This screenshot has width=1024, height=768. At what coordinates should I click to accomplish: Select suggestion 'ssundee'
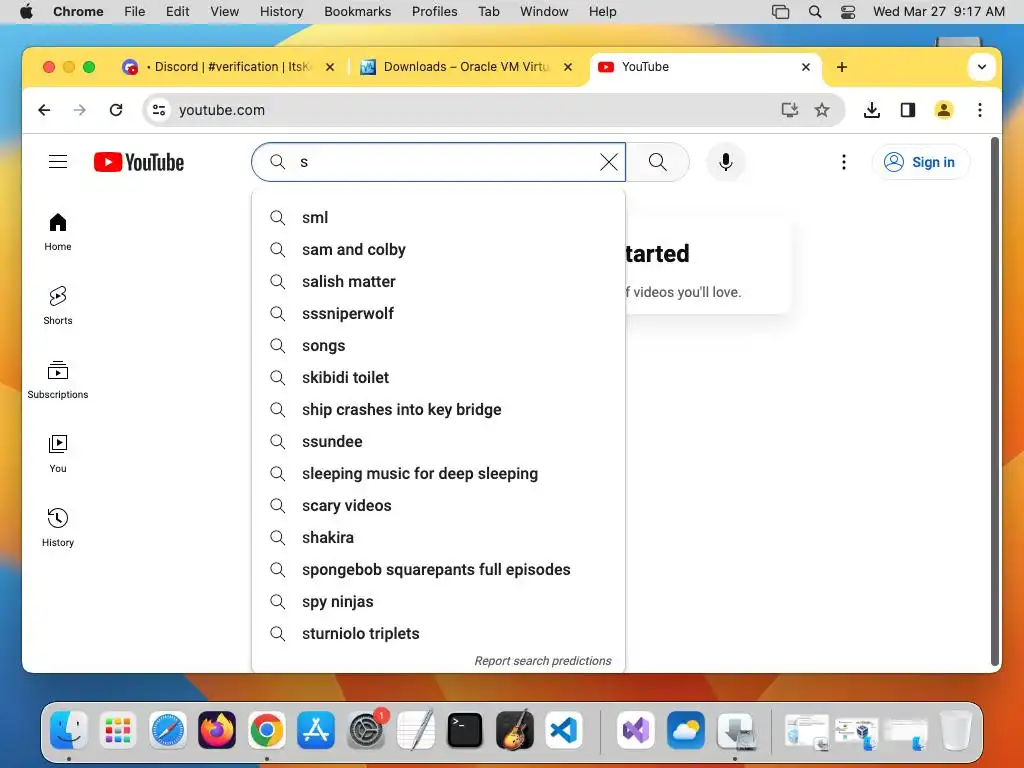[x=438, y=441]
